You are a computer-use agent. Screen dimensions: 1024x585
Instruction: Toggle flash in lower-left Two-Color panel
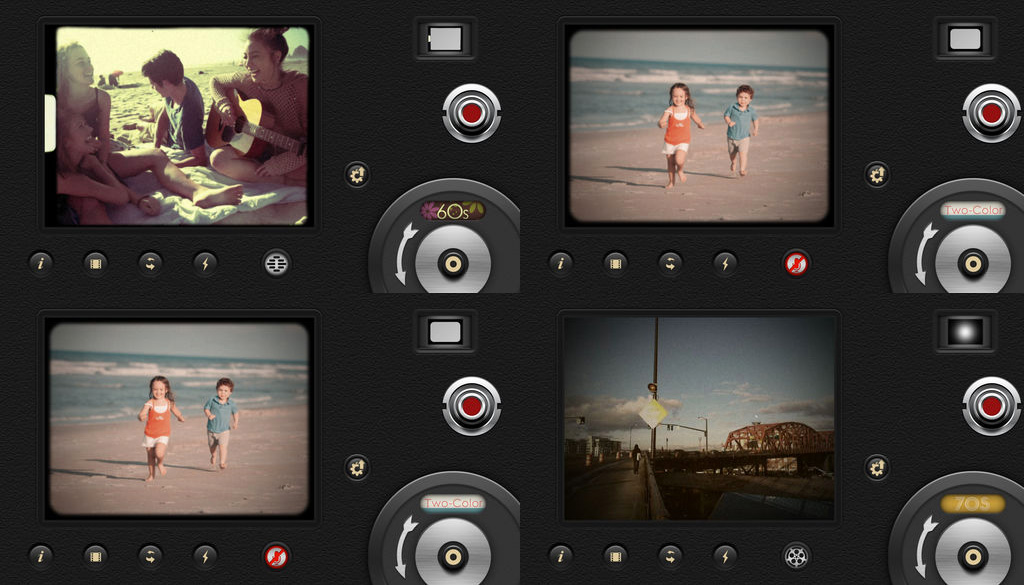(205, 556)
